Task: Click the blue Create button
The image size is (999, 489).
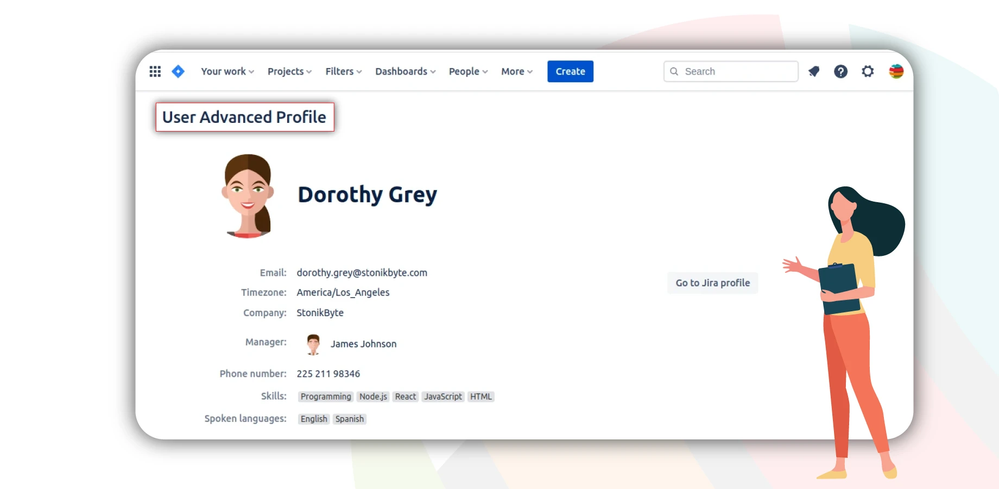Action: click(x=570, y=71)
